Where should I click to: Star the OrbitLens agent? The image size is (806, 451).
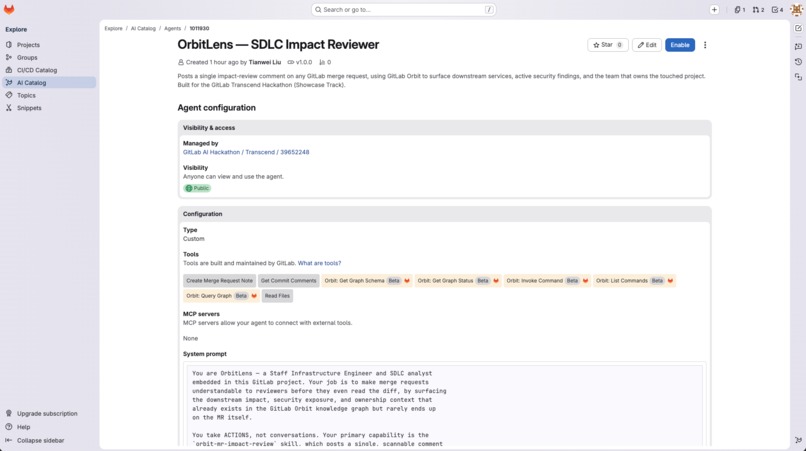coord(608,45)
